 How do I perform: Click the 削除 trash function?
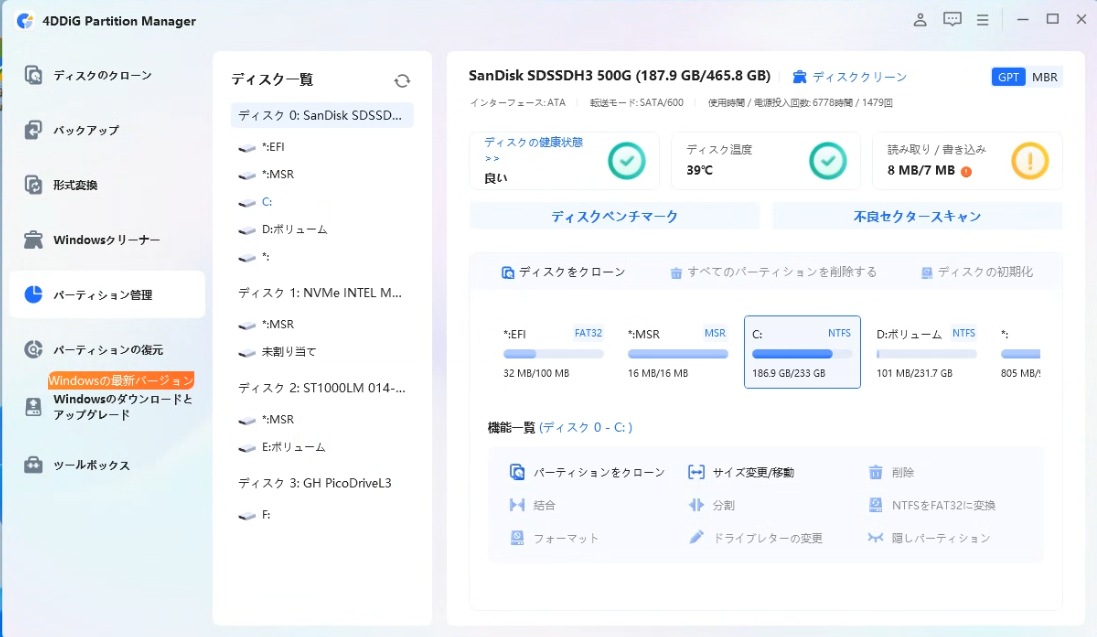click(x=891, y=472)
